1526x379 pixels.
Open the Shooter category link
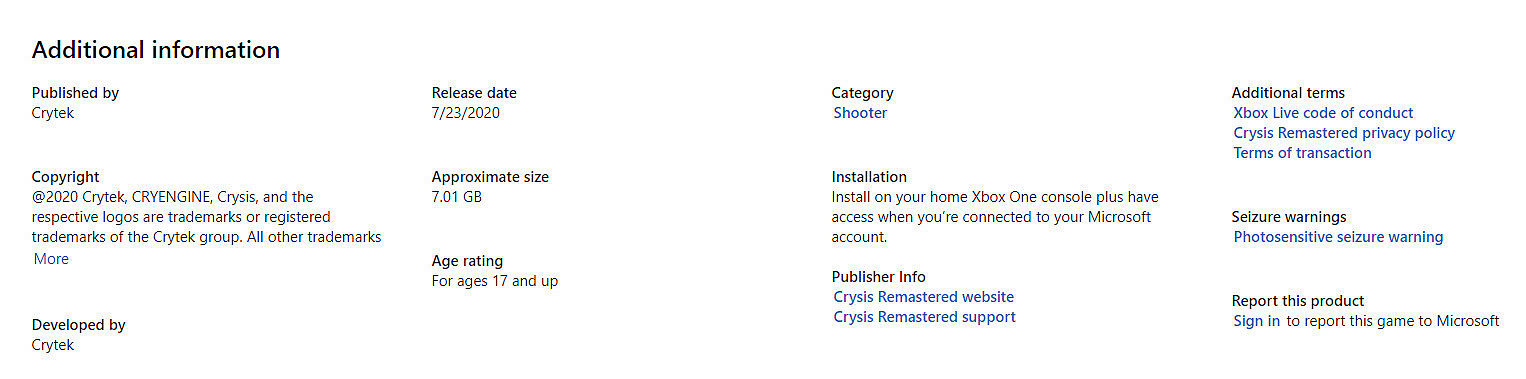tap(860, 113)
